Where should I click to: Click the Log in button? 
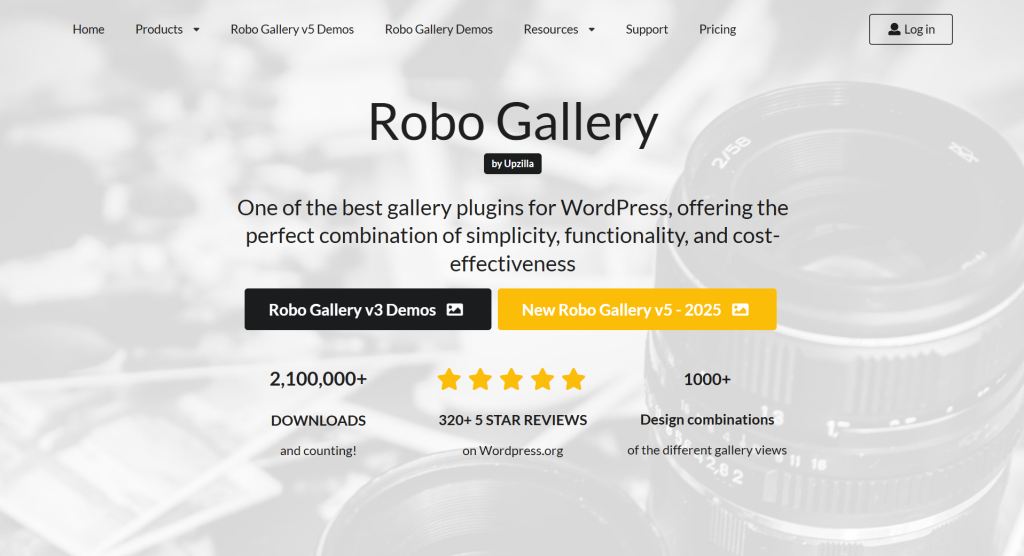(x=910, y=29)
